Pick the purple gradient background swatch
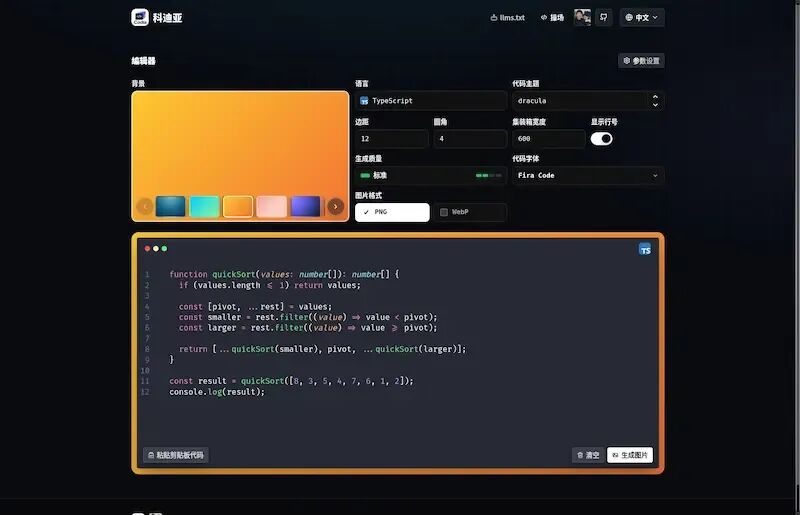800x515 pixels. click(305, 206)
